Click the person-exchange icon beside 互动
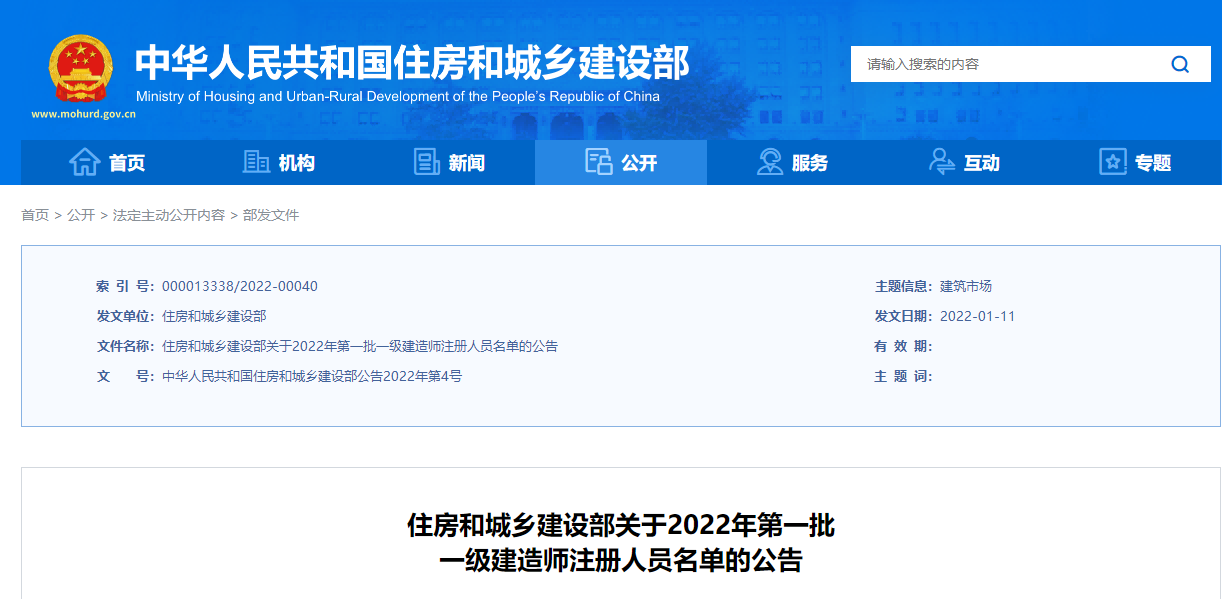 point(942,162)
